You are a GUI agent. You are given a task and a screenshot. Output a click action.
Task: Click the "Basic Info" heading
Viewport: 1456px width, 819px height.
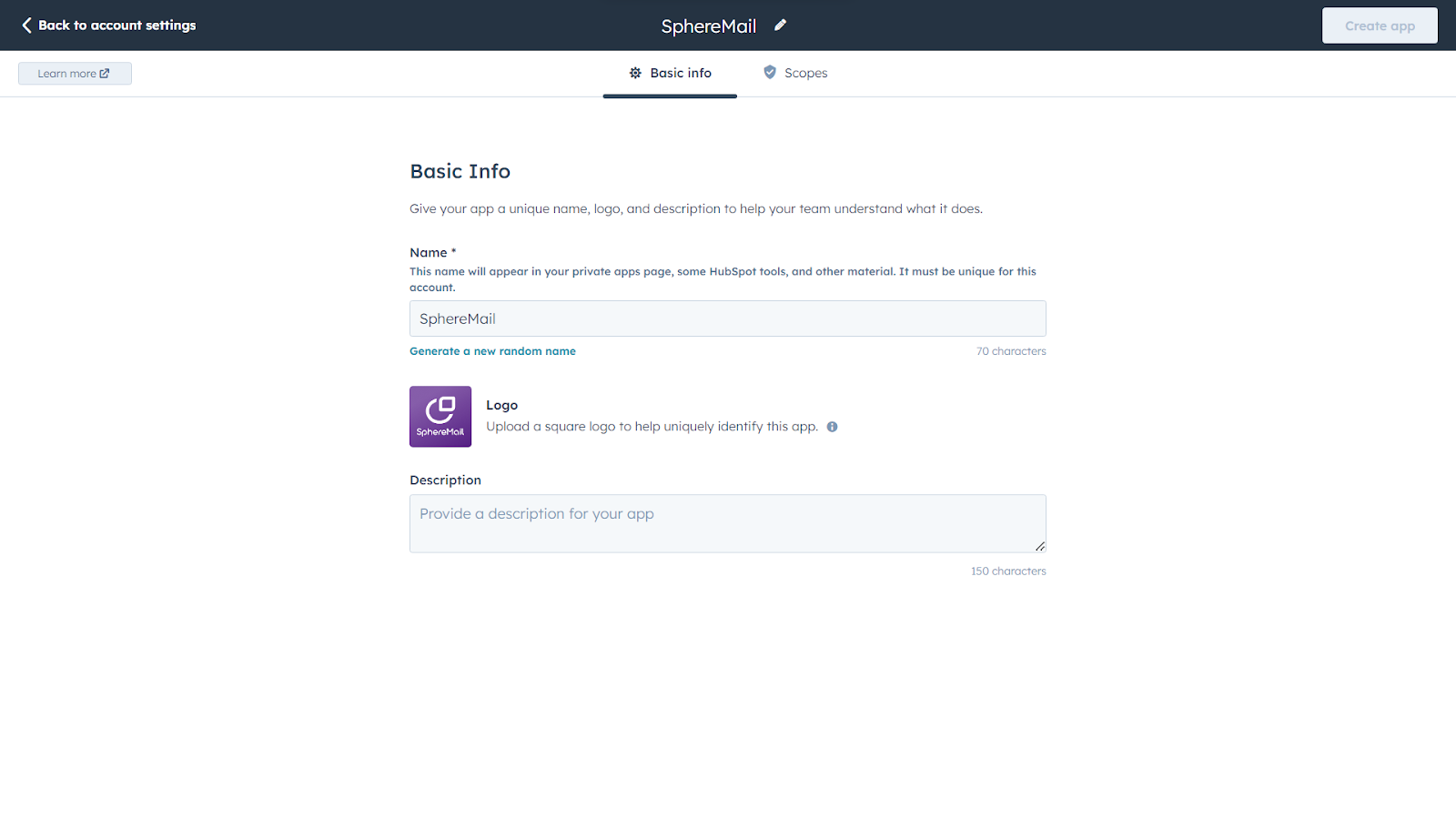pyautogui.click(x=460, y=171)
